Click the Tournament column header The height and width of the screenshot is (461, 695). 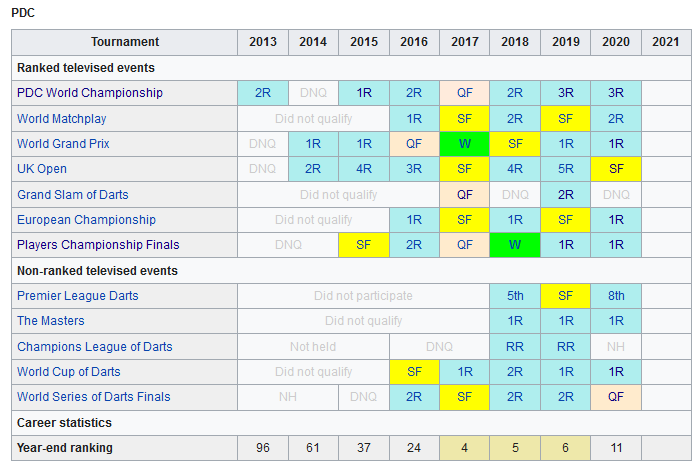click(125, 42)
